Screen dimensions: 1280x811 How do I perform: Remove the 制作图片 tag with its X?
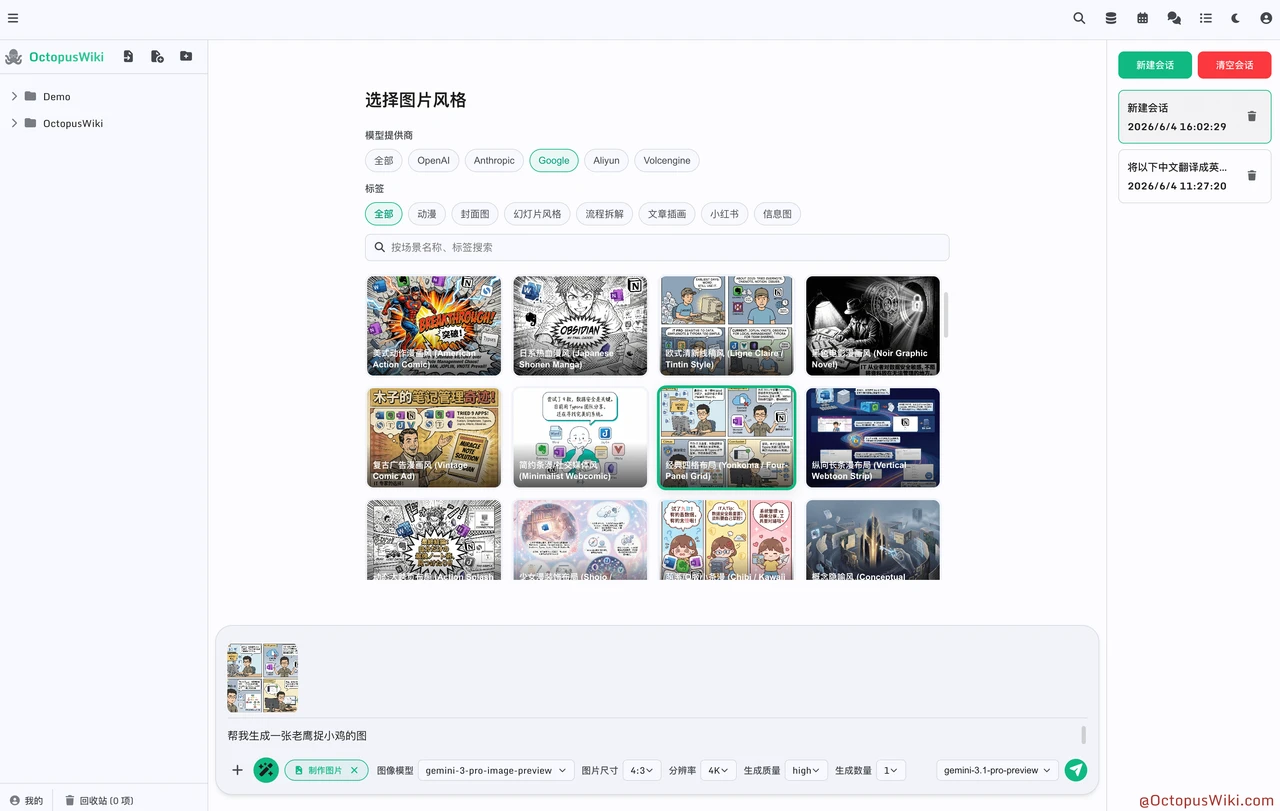[x=354, y=771]
